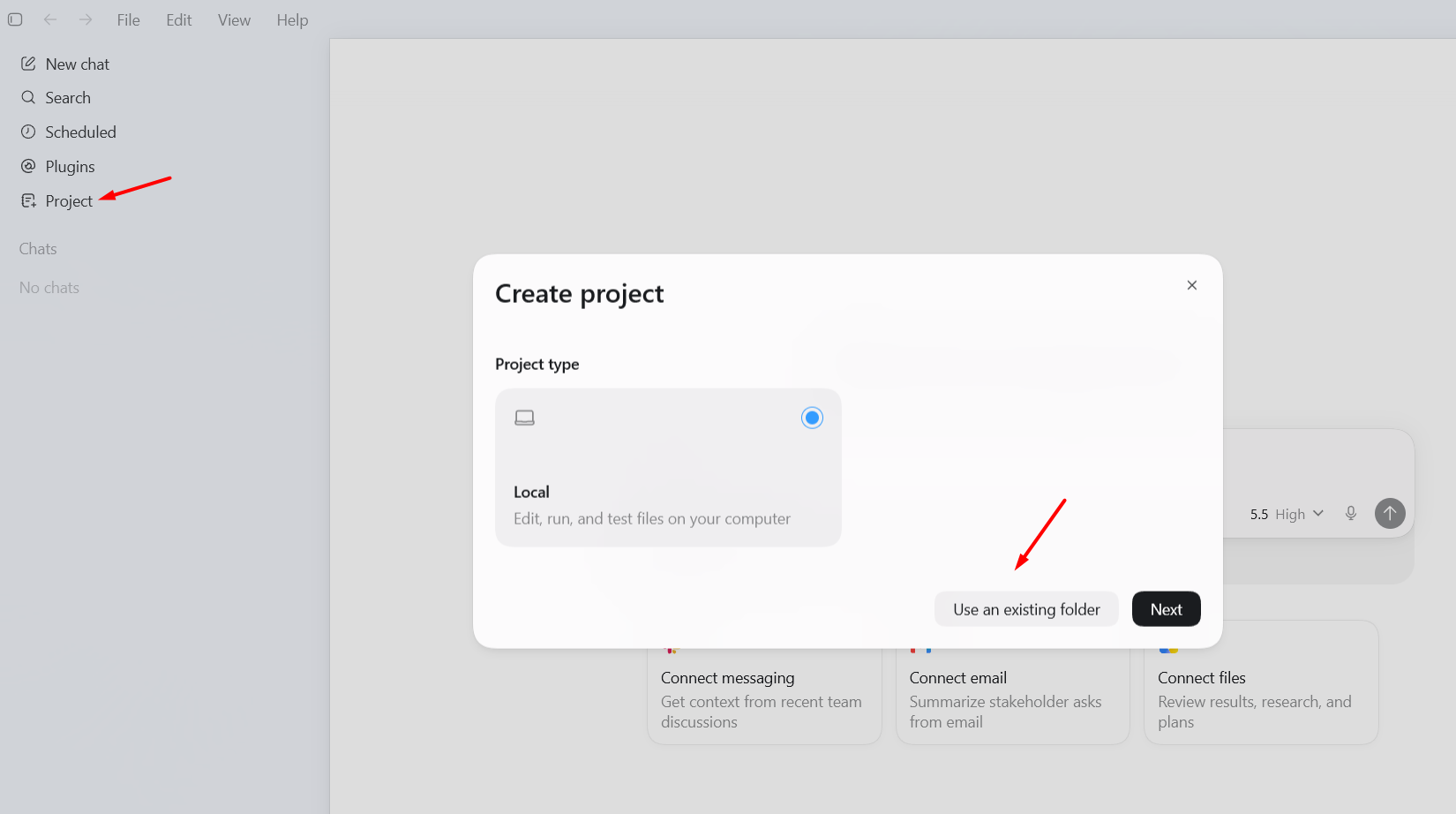Screen dimensions: 1456x814
Task: Click 'Edit, run, and test files' description
Action: [x=652, y=519]
